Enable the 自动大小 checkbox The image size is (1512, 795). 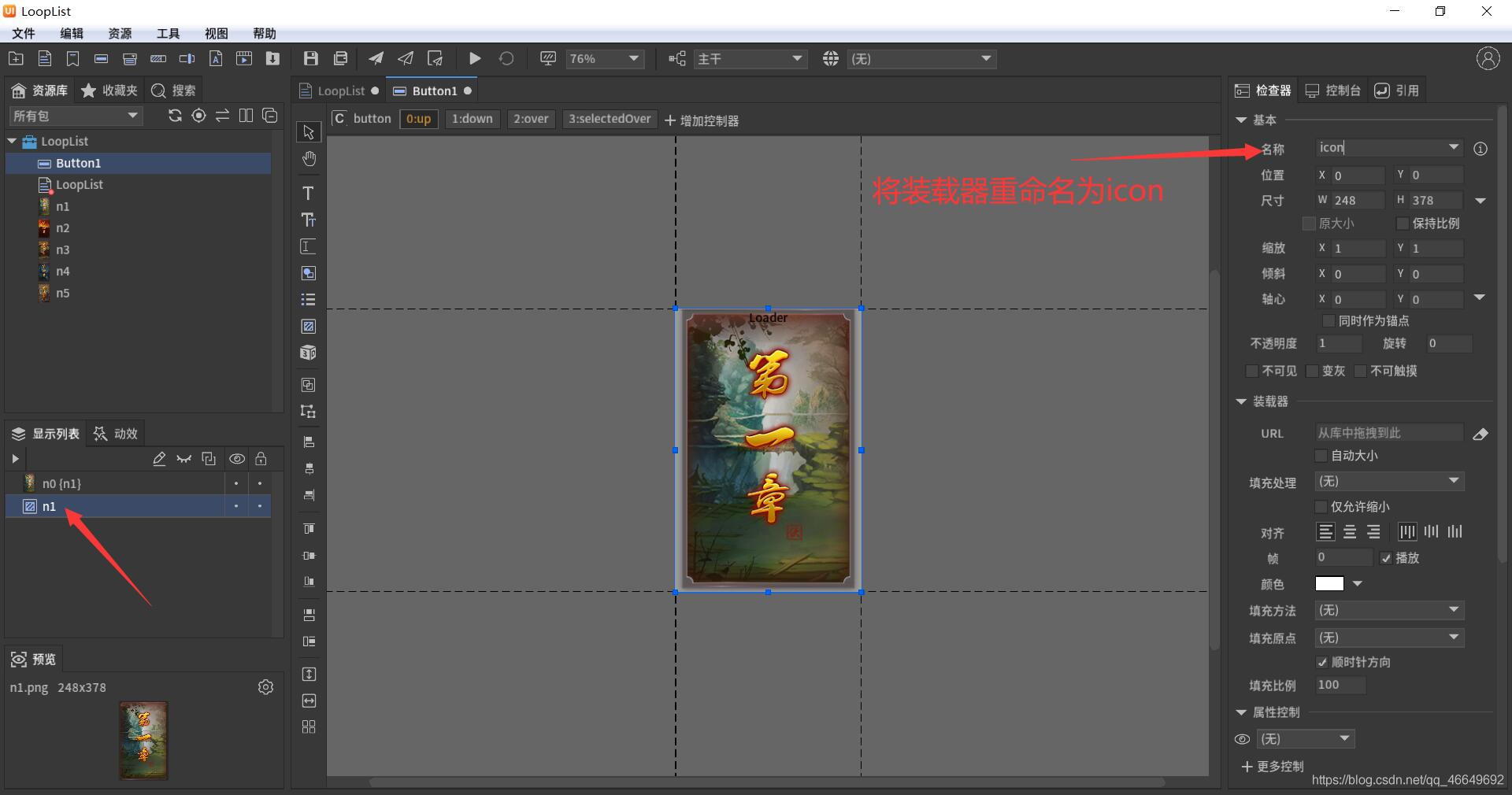tap(1321, 456)
